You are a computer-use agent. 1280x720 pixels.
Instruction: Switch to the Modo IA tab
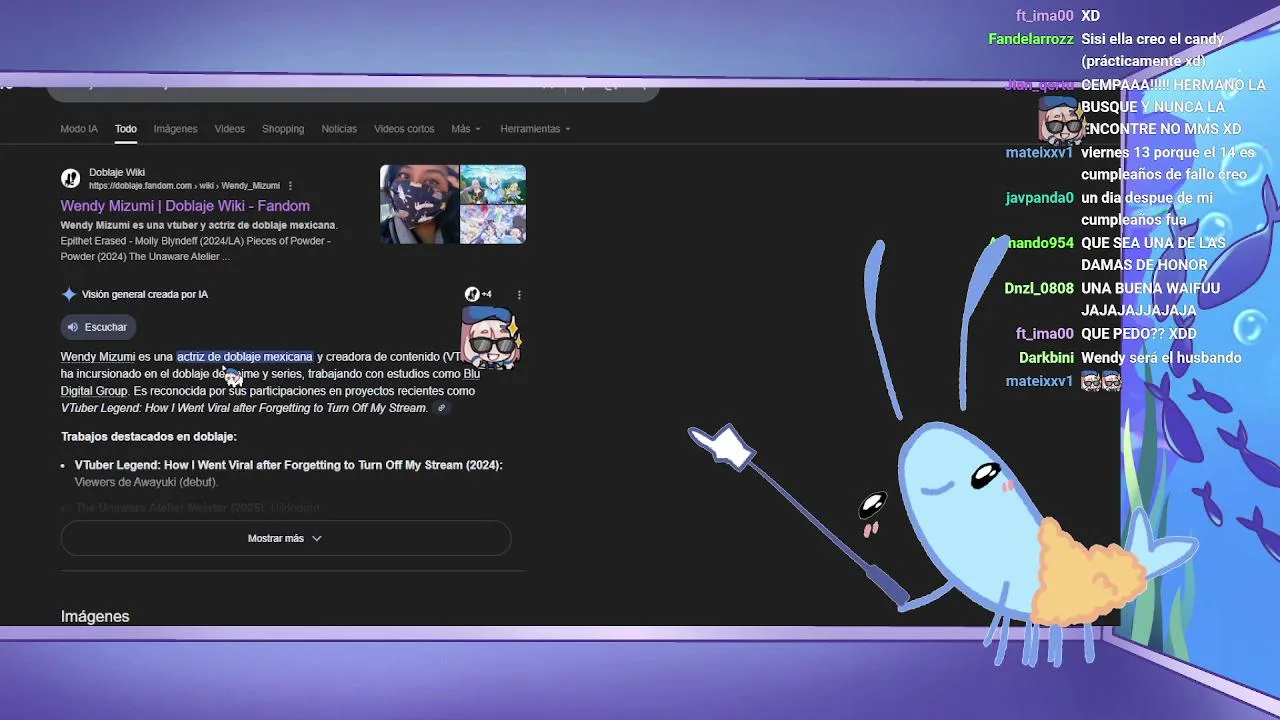(79, 129)
